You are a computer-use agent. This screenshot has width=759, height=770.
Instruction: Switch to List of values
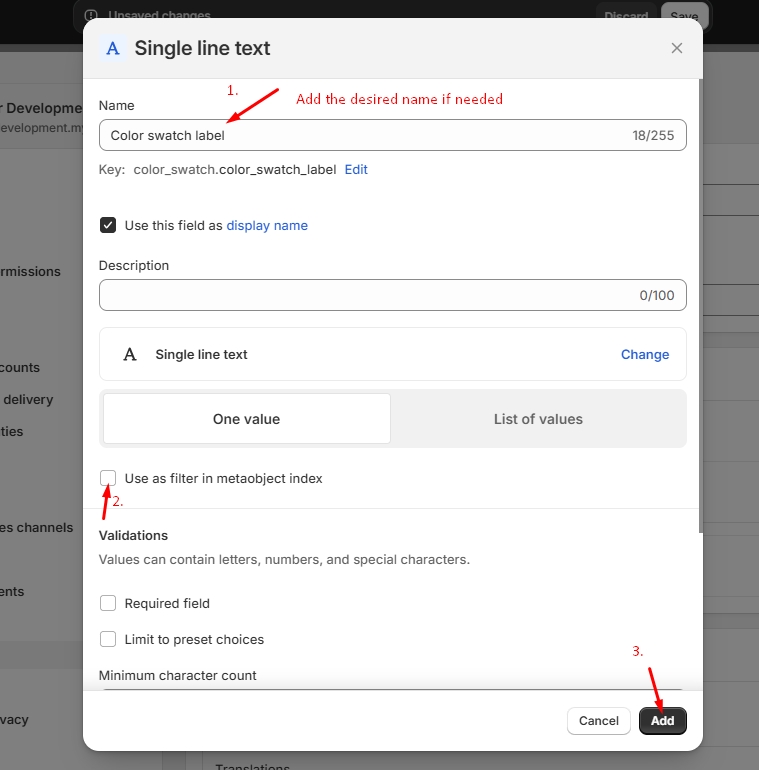(538, 419)
